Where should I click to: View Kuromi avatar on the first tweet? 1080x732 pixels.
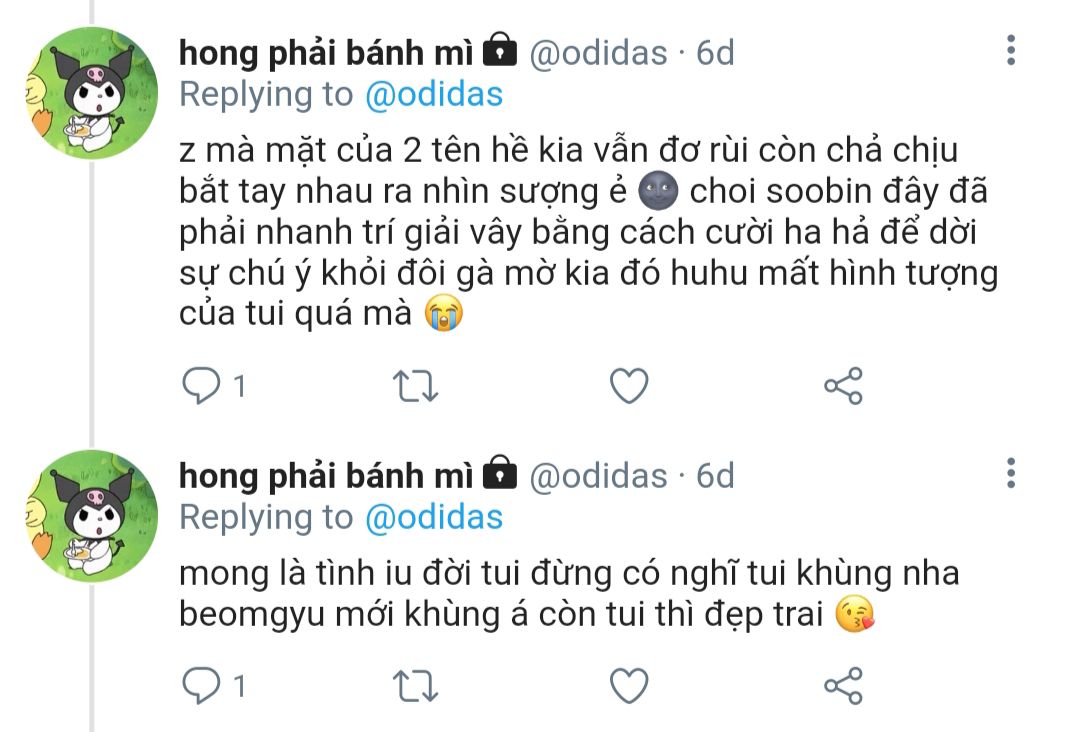pyautogui.click(x=92, y=93)
